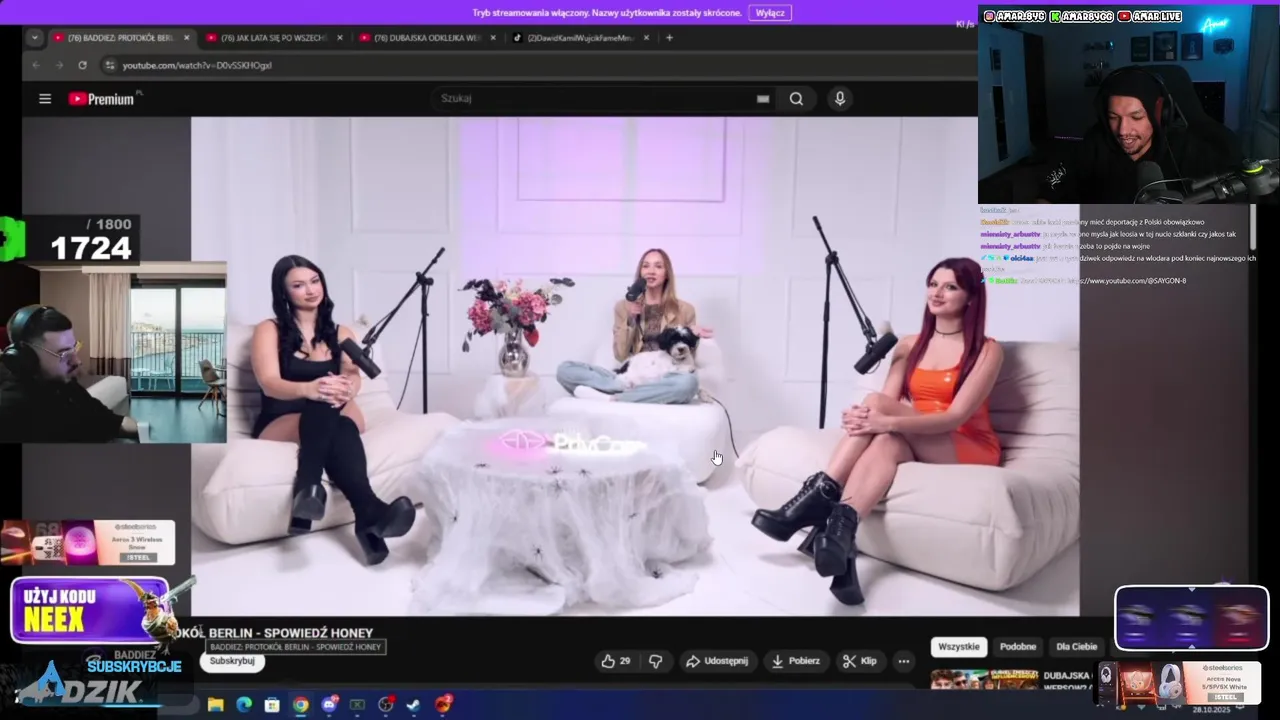Switch to DawidKamilWujcikFameMma TikTok tab
The image size is (1280, 720).
(580, 38)
